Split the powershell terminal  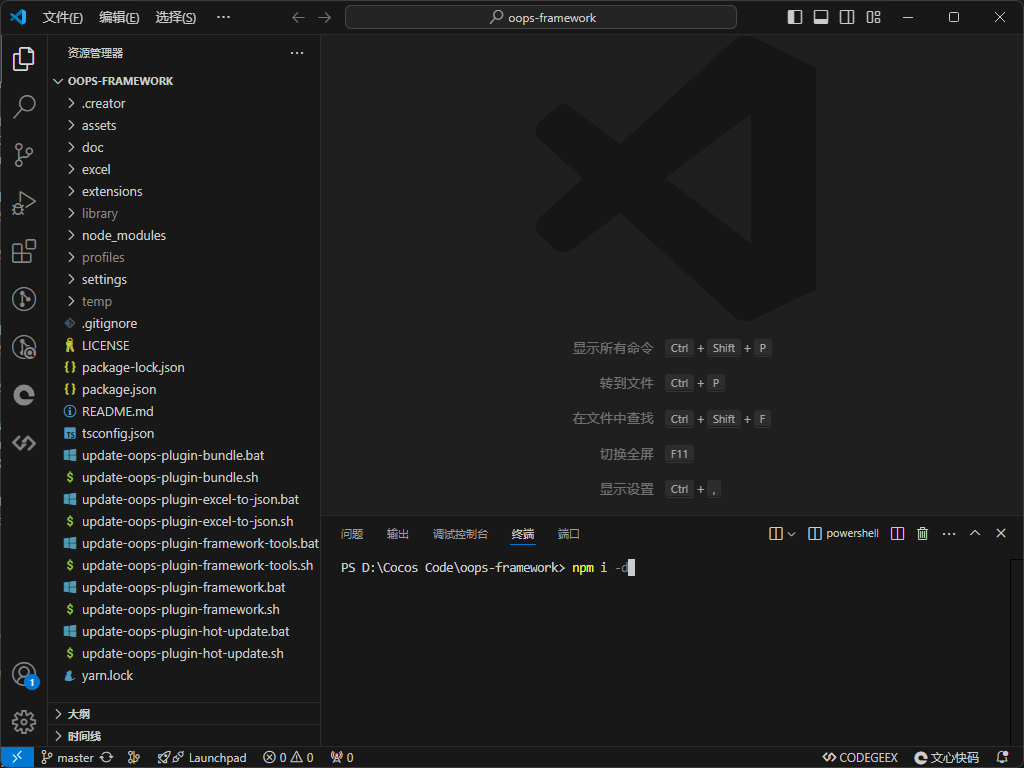pyautogui.click(x=897, y=533)
